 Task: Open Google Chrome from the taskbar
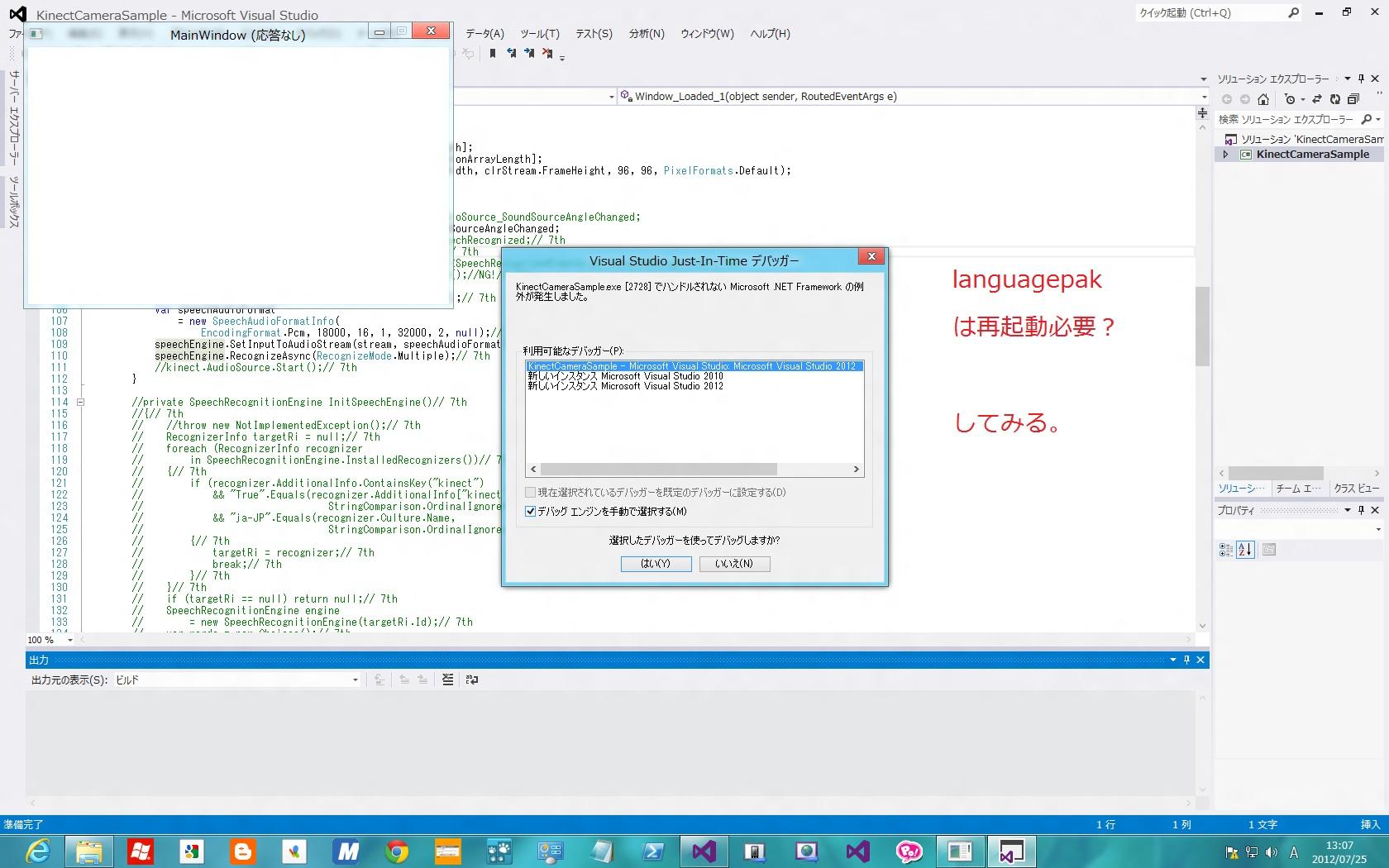397,851
